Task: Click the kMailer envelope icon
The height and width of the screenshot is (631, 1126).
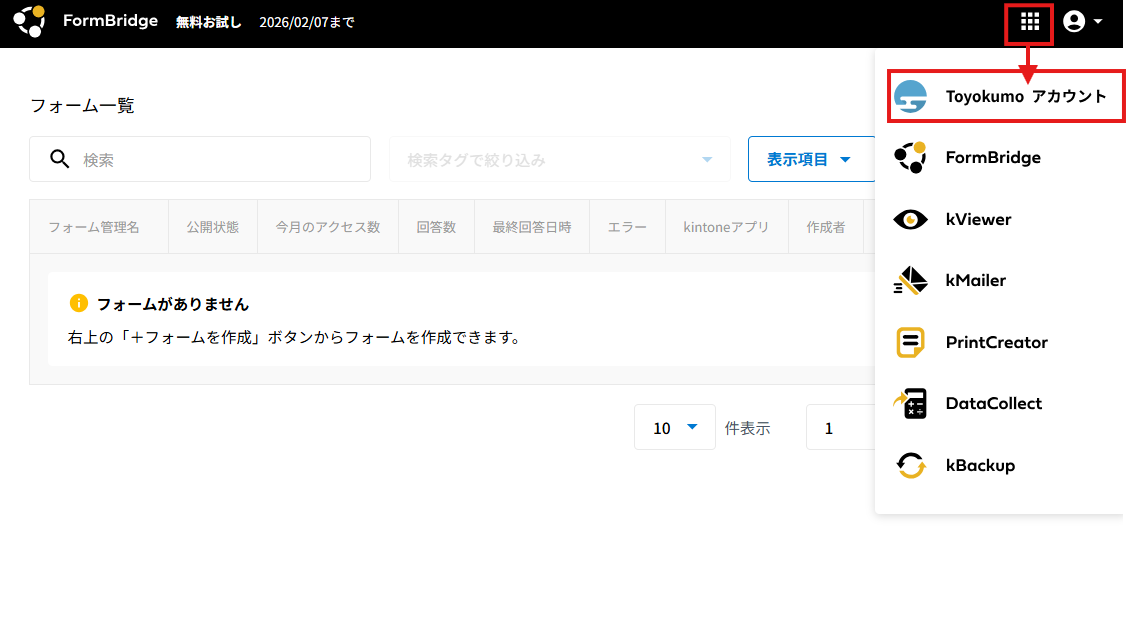Action: [x=910, y=281]
